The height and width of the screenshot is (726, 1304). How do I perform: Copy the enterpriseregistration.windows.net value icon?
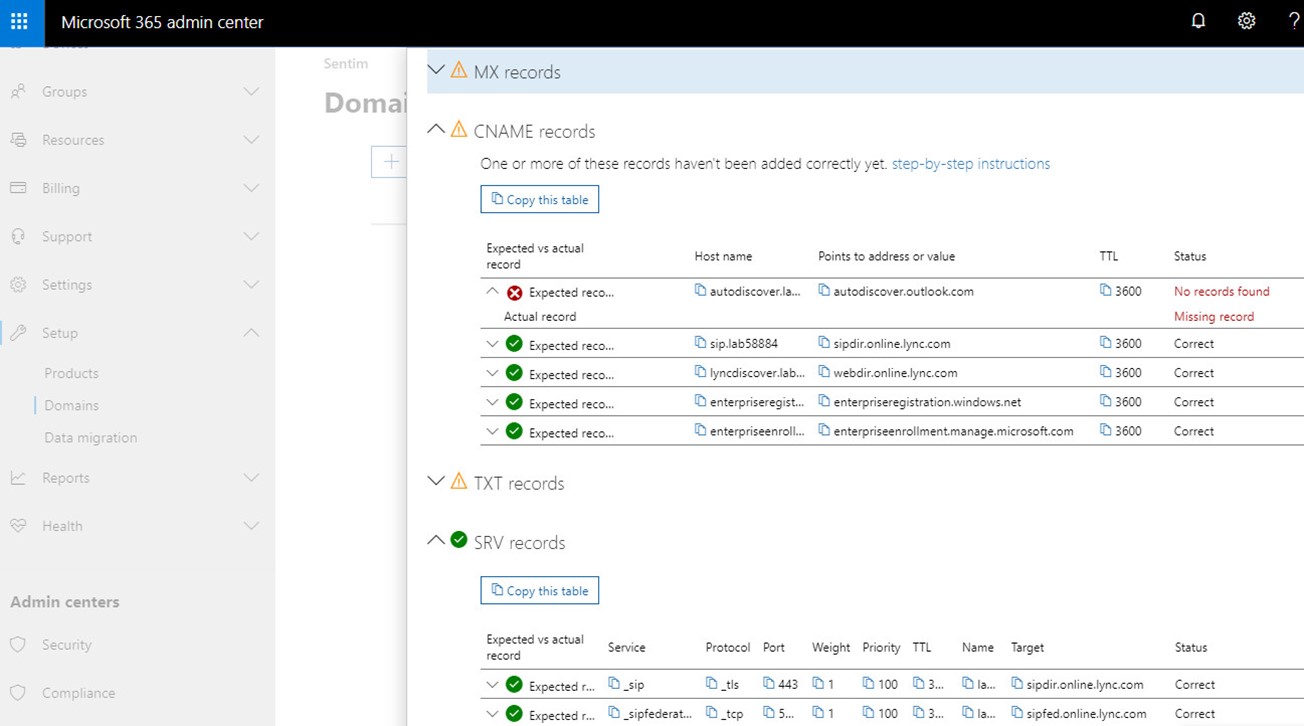[x=824, y=401]
